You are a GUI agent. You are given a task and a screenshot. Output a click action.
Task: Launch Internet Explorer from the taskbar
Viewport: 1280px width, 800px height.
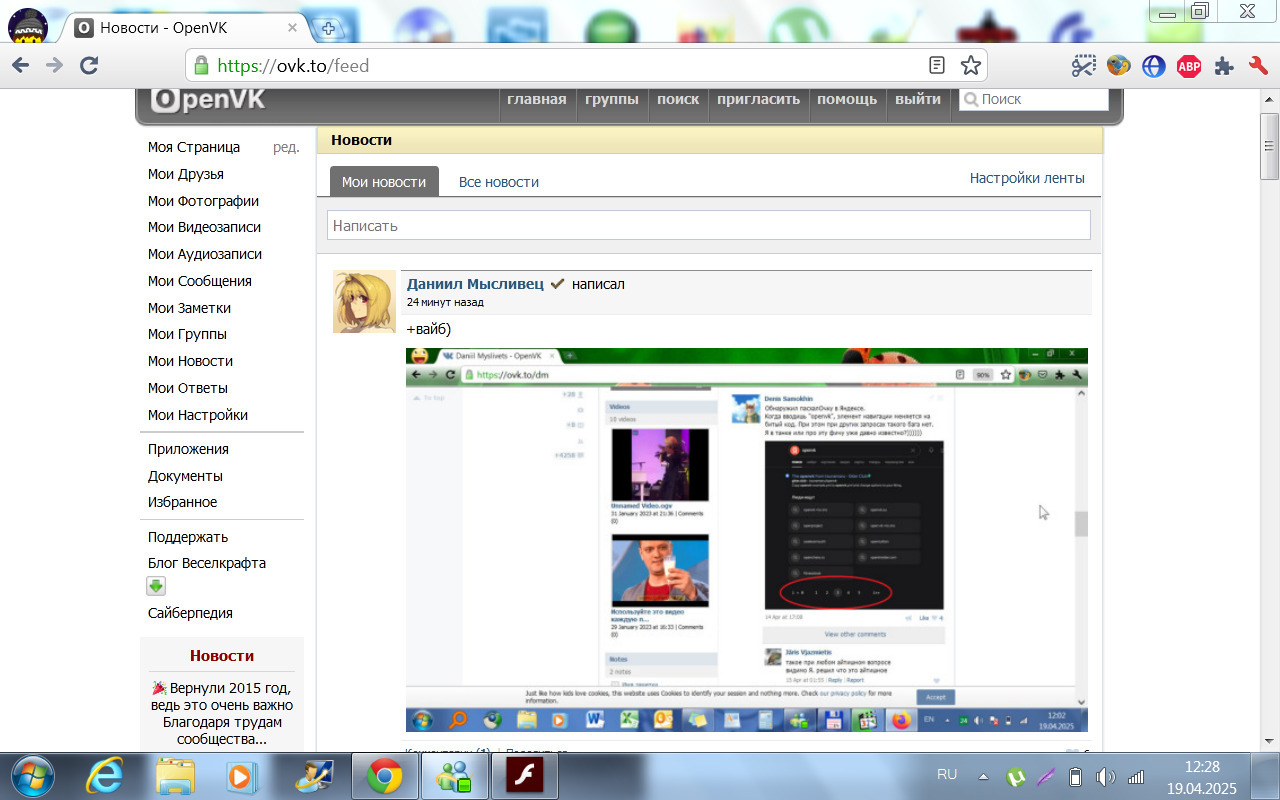point(106,776)
